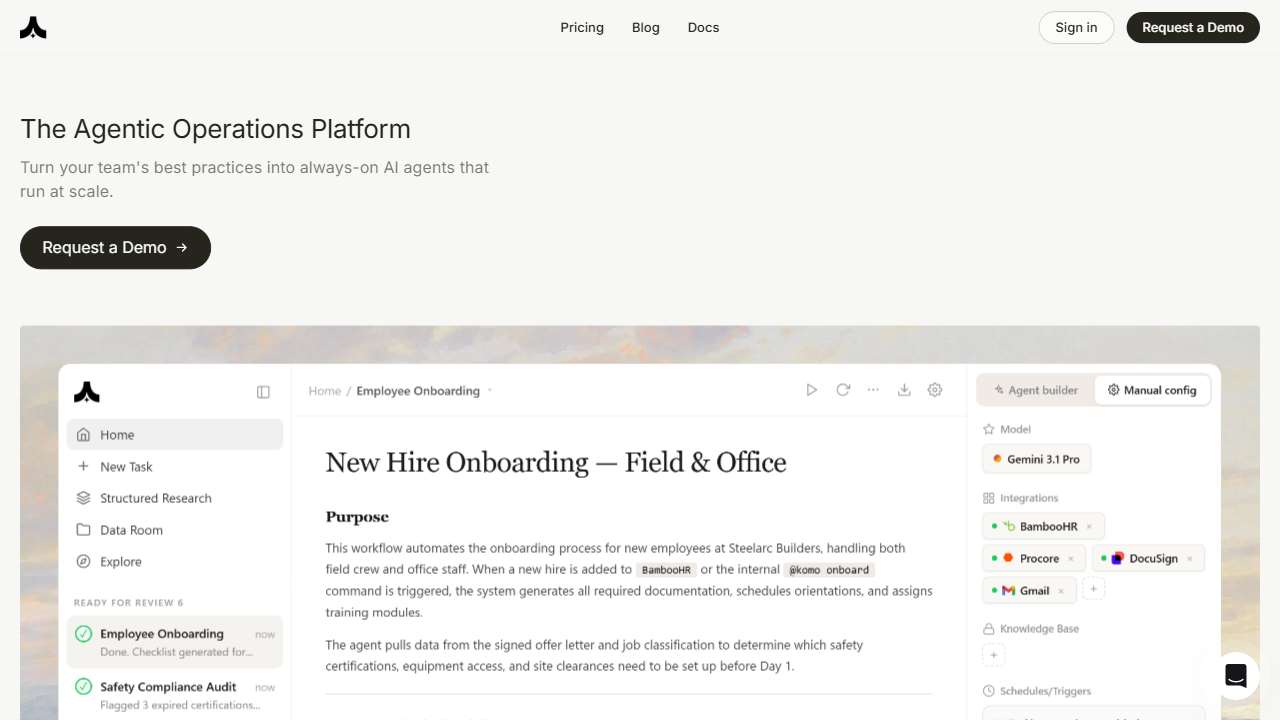Viewport: 1280px width, 720px height.
Task: Select the Manual config tab
Action: click(x=1152, y=390)
